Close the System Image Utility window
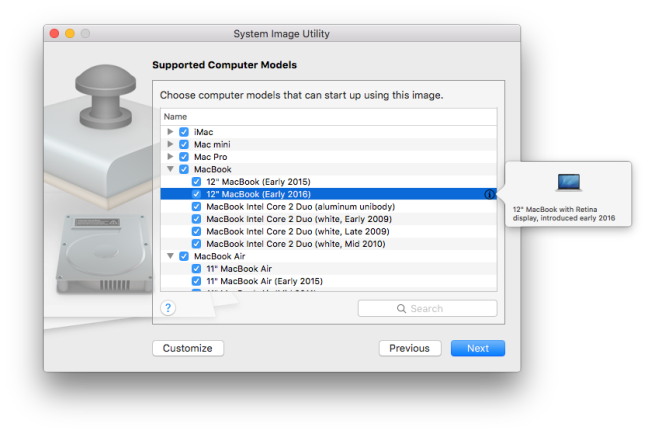The height and width of the screenshot is (434, 655). point(54,34)
